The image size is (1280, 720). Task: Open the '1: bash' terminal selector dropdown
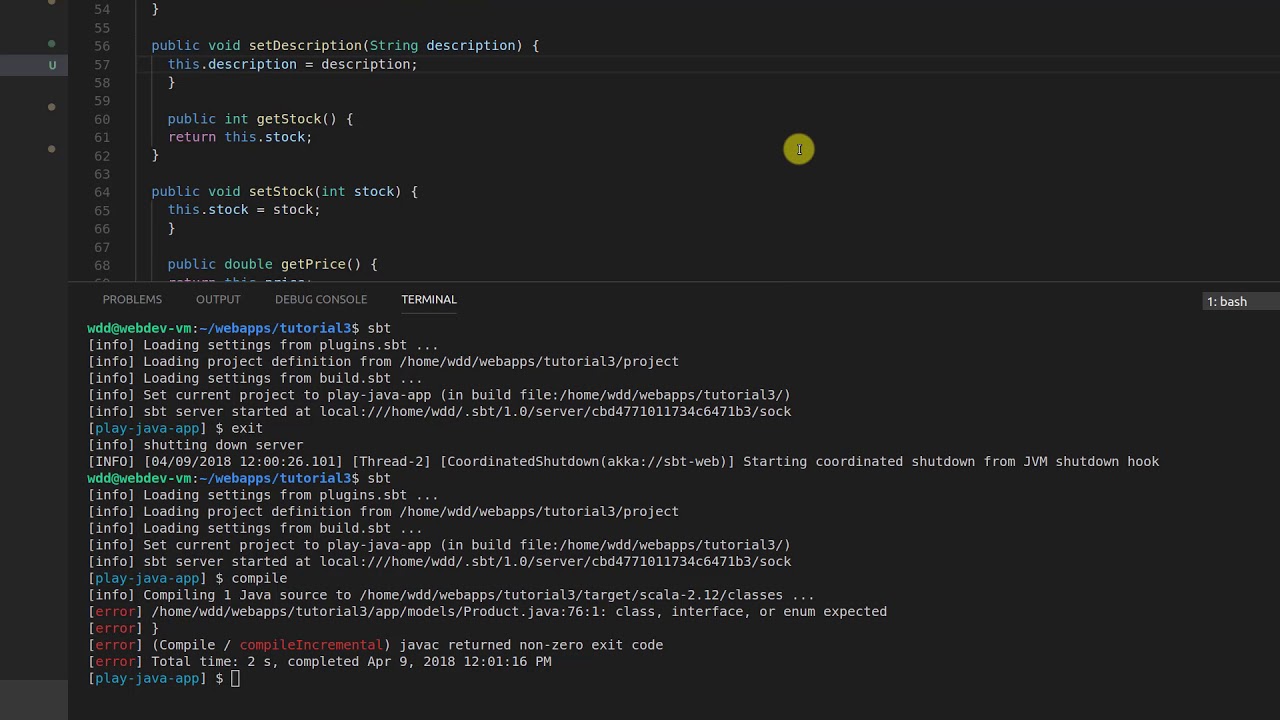point(1241,301)
